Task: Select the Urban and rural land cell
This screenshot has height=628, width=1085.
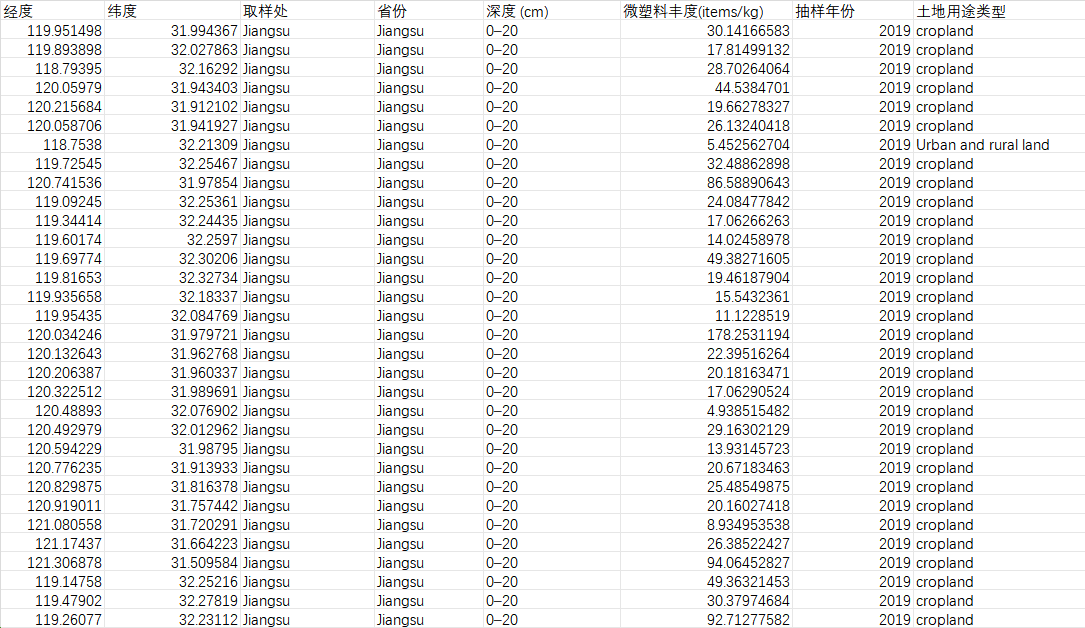Action: click(980, 144)
